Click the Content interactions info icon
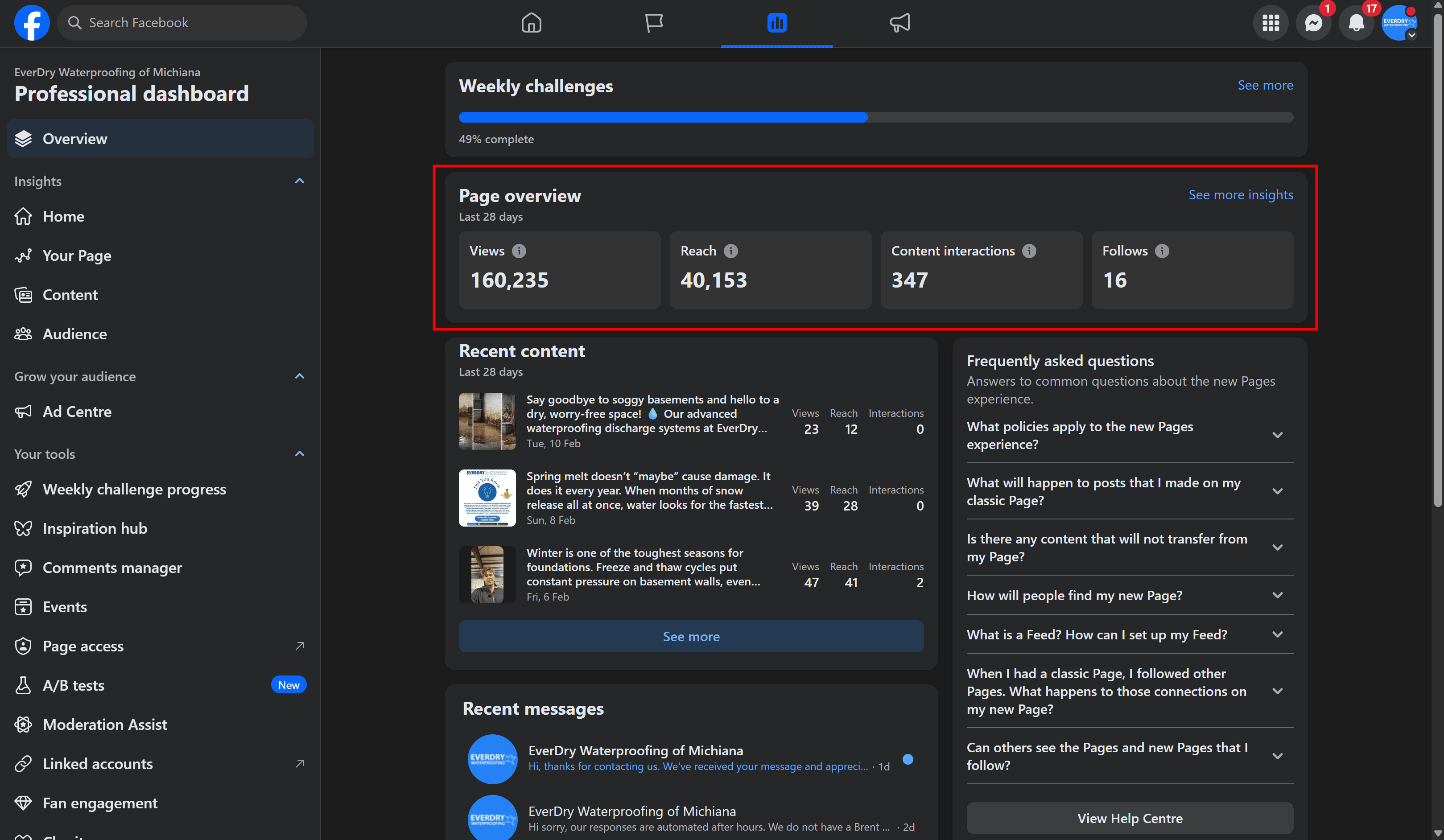The image size is (1444, 840). click(x=1028, y=251)
